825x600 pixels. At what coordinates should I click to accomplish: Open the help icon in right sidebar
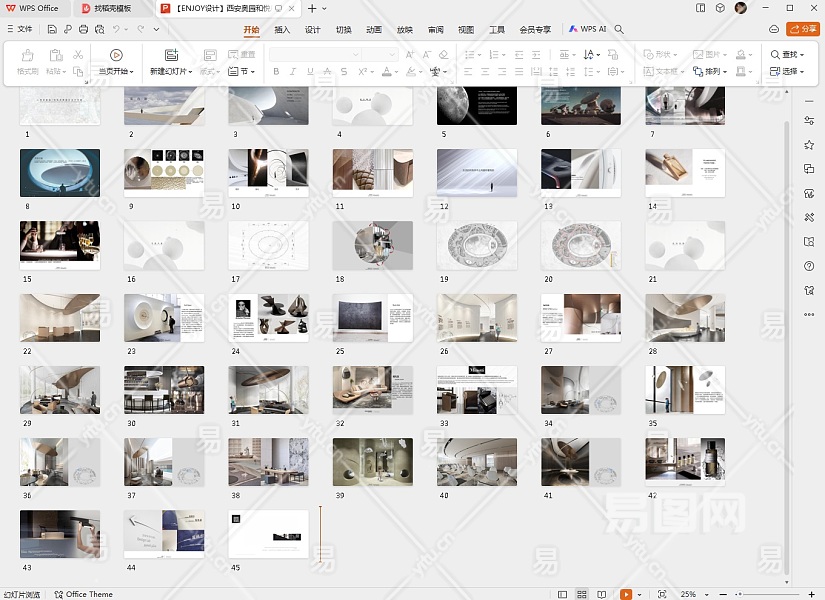tap(808, 266)
